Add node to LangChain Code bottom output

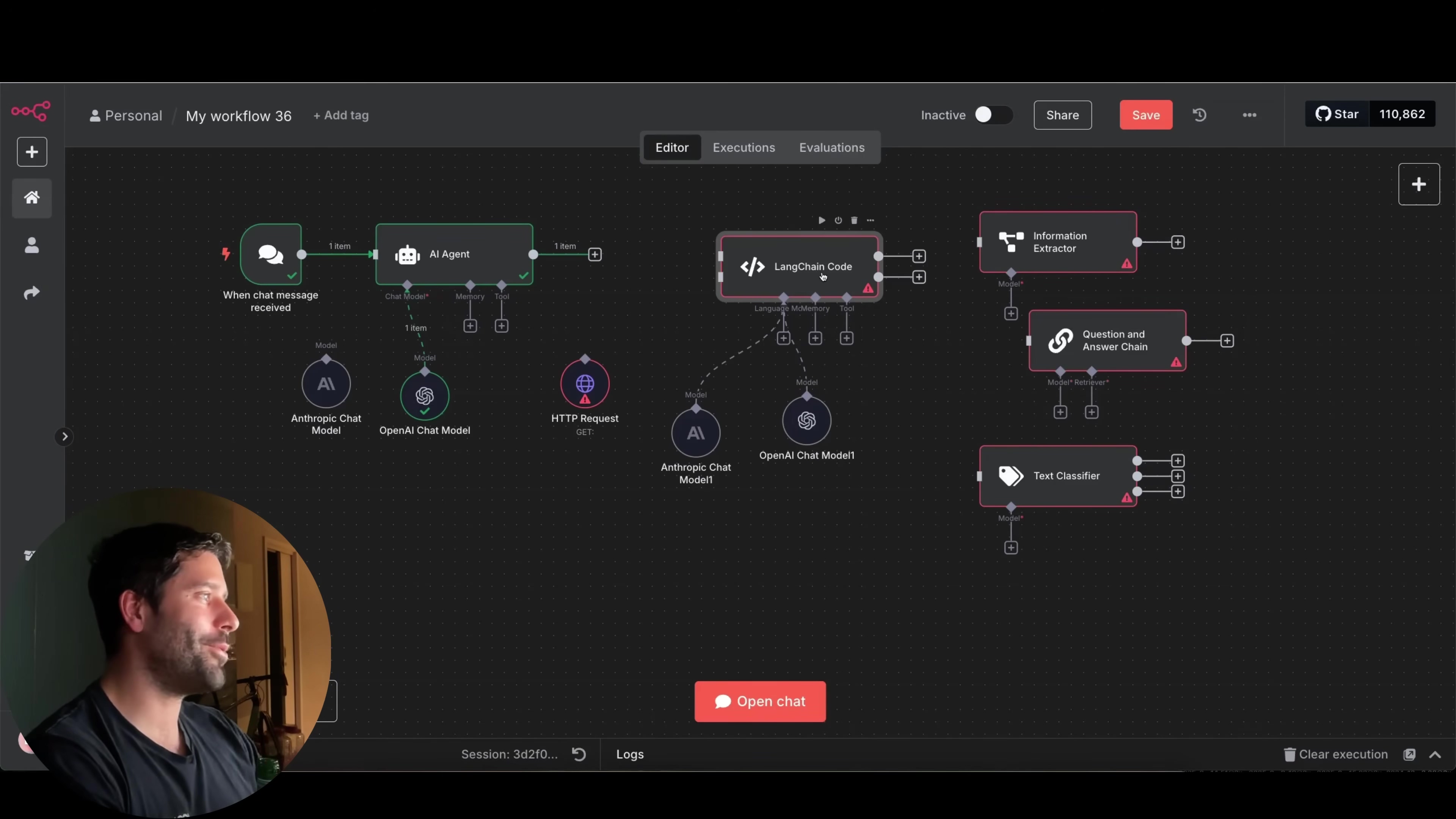click(x=919, y=277)
